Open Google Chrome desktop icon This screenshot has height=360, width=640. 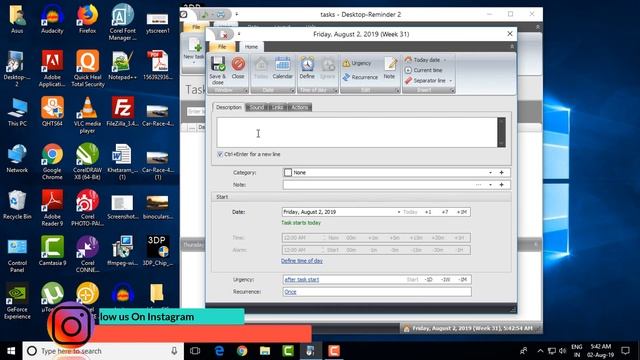pos(52,162)
